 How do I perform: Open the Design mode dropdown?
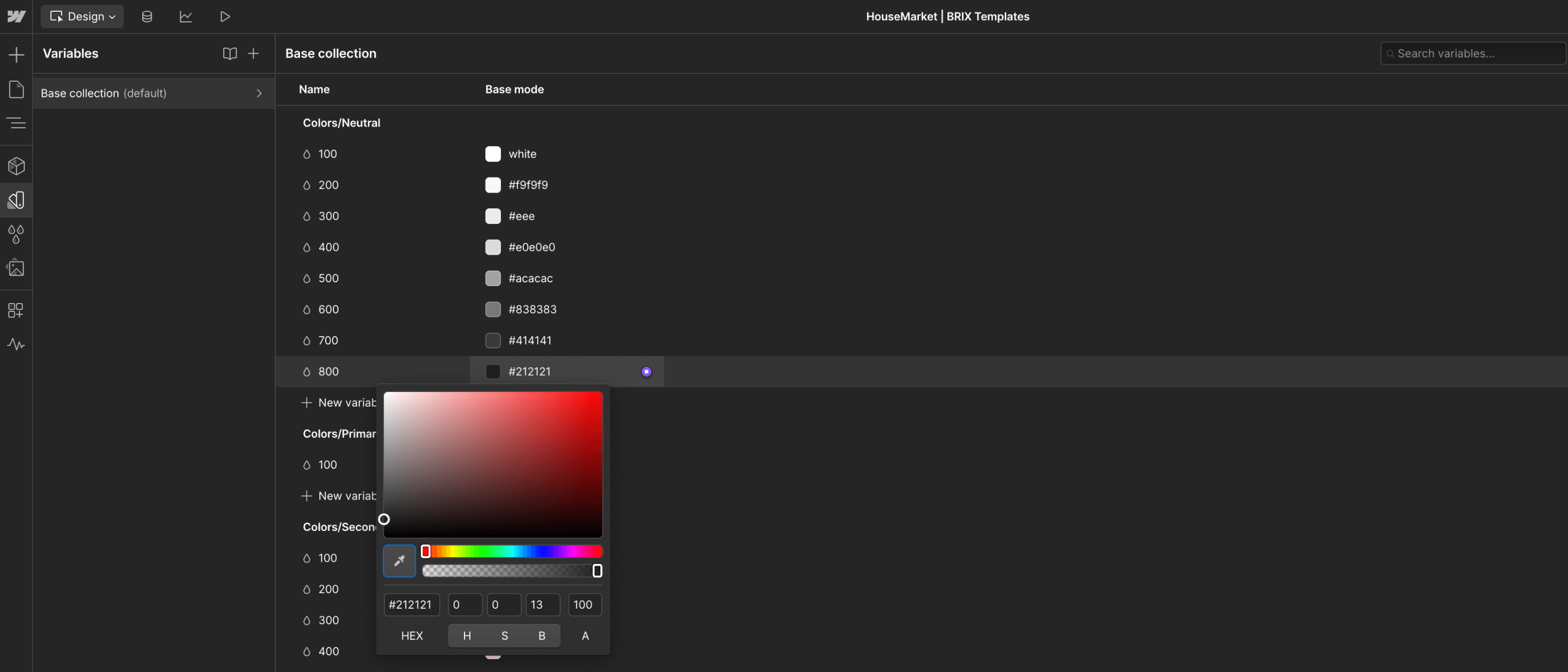tap(82, 16)
